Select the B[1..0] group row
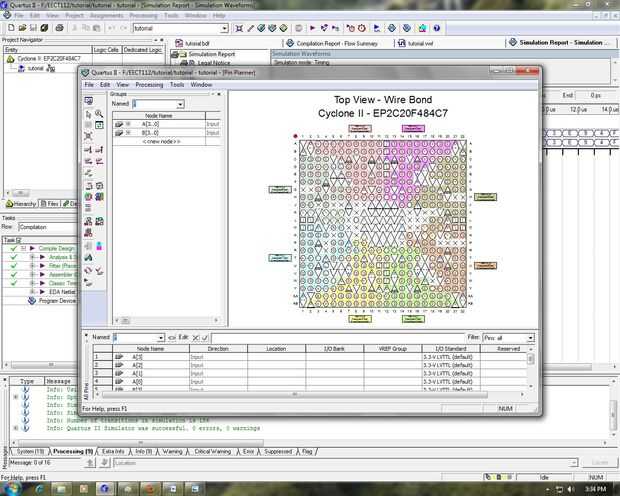620x496 pixels. pyautogui.click(x=166, y=133)
